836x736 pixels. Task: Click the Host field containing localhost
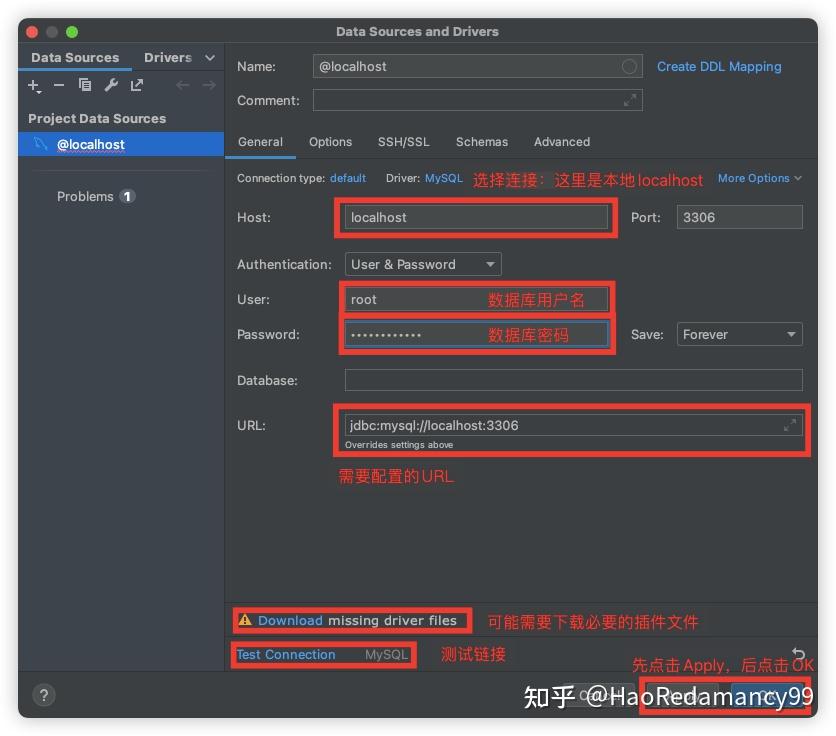click(476, 218)
